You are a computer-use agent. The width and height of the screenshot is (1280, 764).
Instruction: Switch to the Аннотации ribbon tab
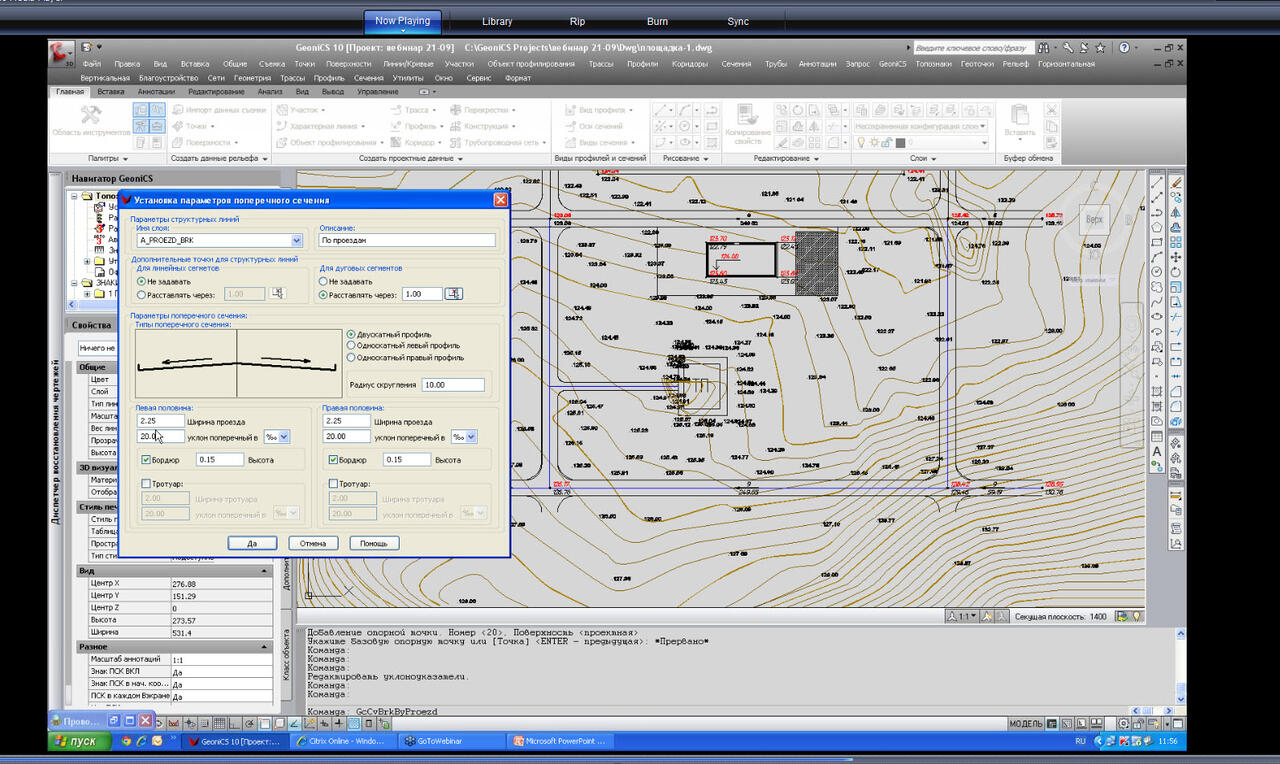pyautogui.click(x=155, y=91)
